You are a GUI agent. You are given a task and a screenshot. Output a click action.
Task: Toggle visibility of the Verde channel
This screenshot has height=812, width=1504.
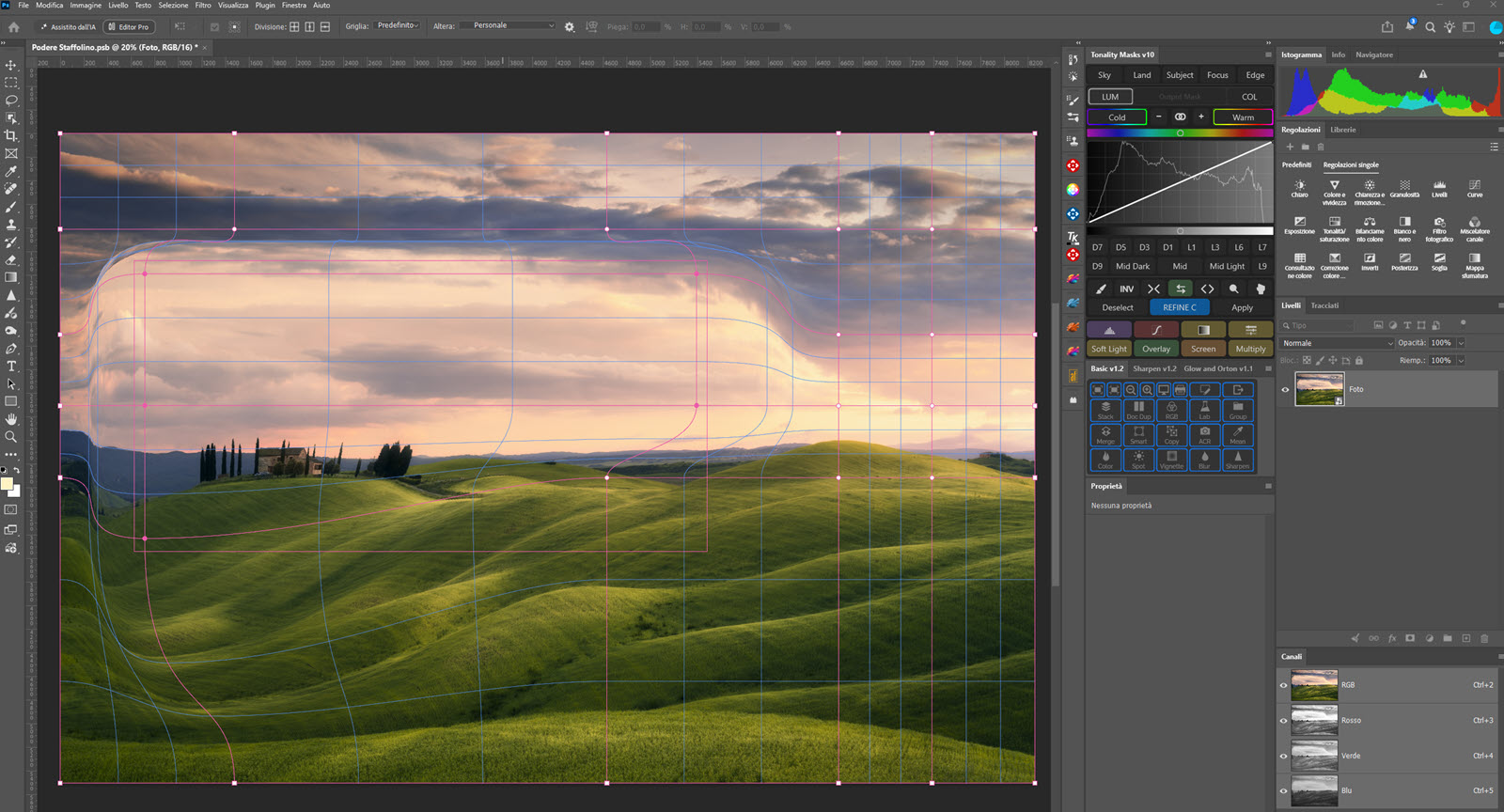[x=1283, y=756]
